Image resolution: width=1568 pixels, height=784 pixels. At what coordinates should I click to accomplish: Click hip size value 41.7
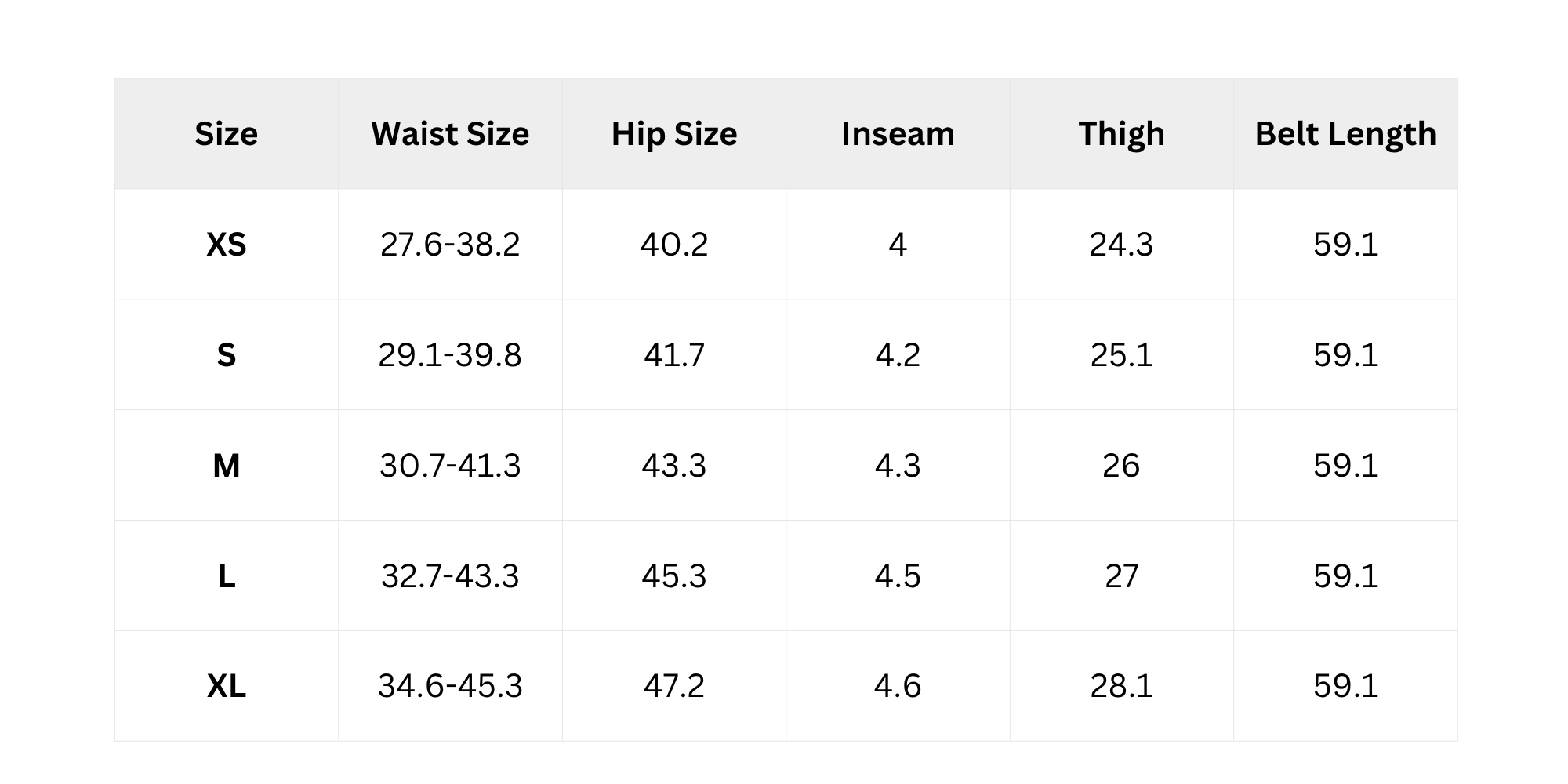674,355
